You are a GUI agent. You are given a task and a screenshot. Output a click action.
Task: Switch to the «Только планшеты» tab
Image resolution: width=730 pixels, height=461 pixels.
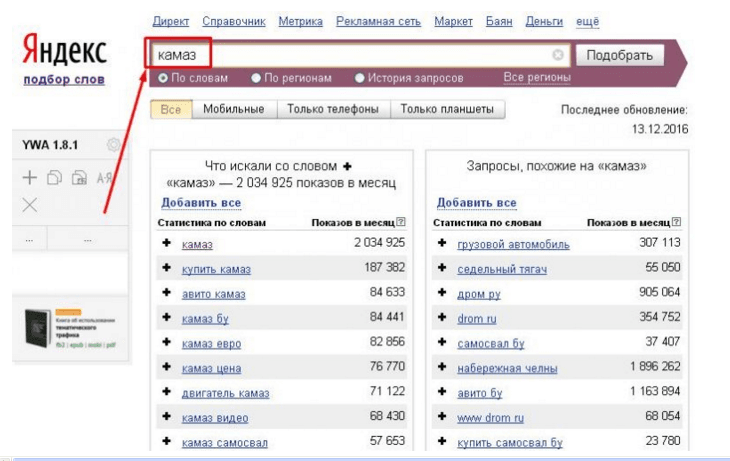pos(447,109)
